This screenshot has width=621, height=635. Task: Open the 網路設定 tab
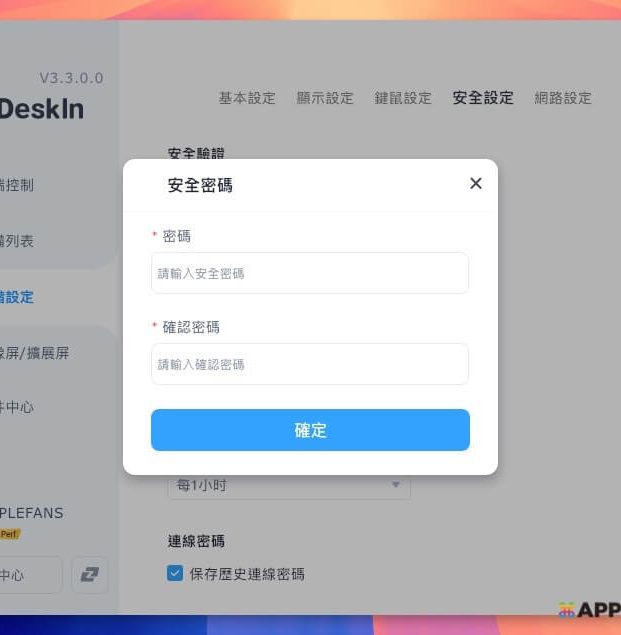click(x=563, y=98)
